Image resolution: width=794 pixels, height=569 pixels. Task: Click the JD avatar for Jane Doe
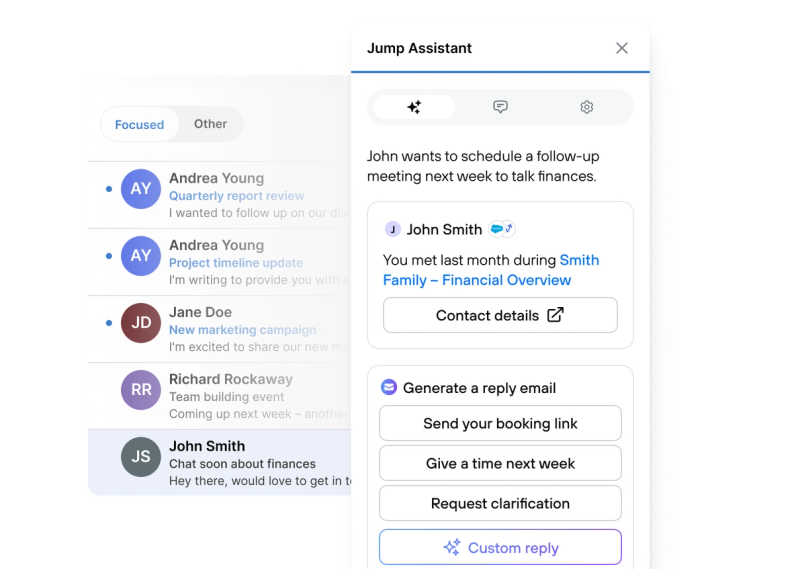tap(141, 323)
